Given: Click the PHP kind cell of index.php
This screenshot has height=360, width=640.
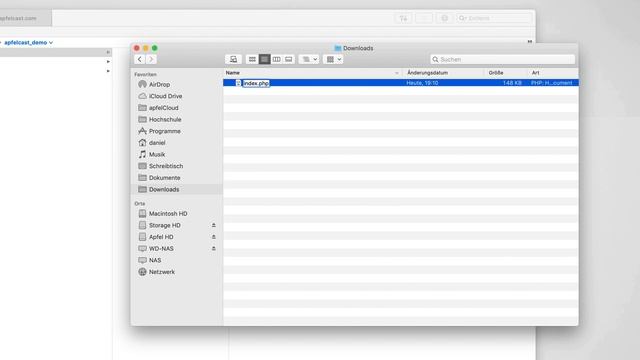Looking at the screenshot, I should click(x=551, y=83).
